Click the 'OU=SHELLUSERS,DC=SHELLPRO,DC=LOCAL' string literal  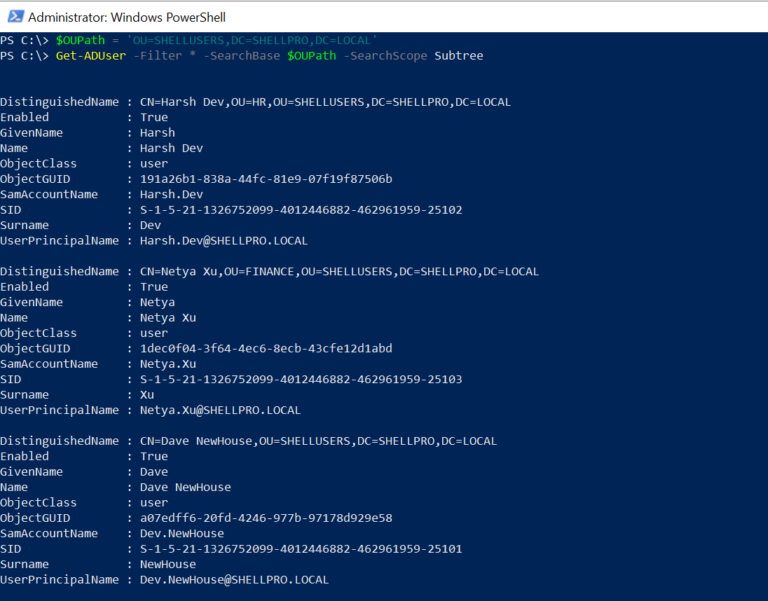click(252, 40)
